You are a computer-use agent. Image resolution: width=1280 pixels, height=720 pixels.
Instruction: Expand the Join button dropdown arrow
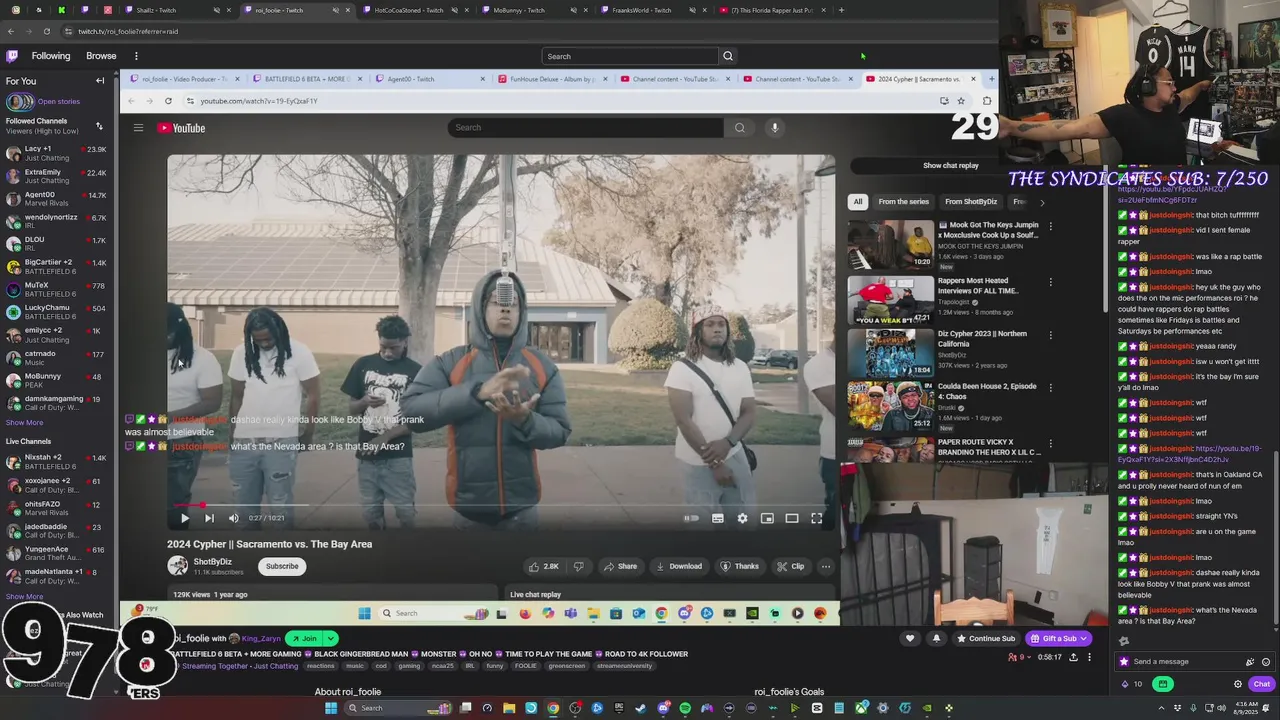point(331,638)
